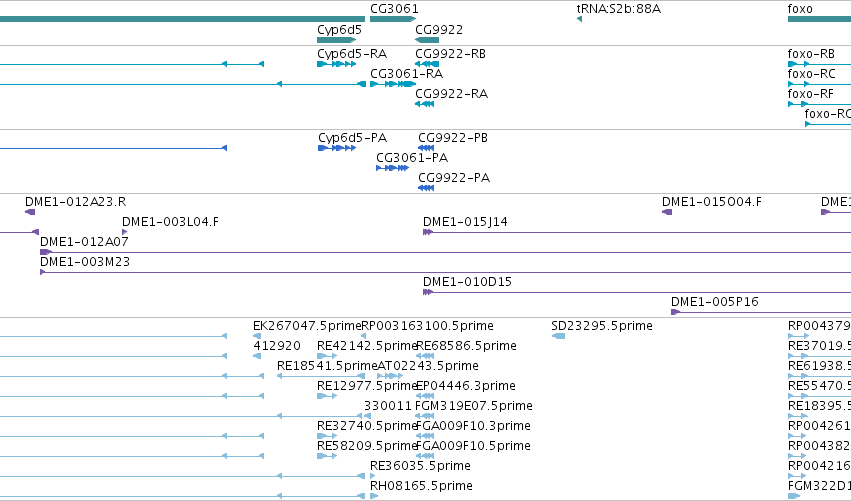This screenshot has width=851, height=501.
Task: Click the CG9922 gene bar
Action: pyautogui.click(x=427, y=40)
